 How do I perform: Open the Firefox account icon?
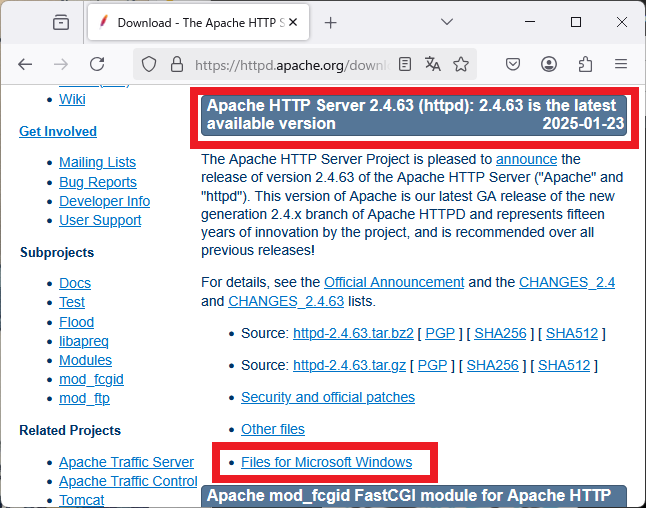pyautogui.click(x=549, y=64)
